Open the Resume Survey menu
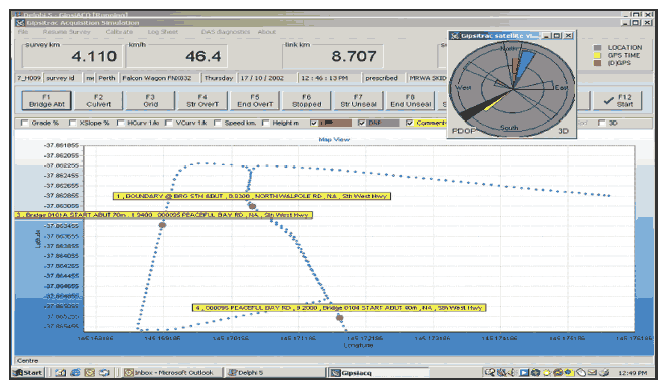Screen dimensions: 667x384 tap(66, 32)
